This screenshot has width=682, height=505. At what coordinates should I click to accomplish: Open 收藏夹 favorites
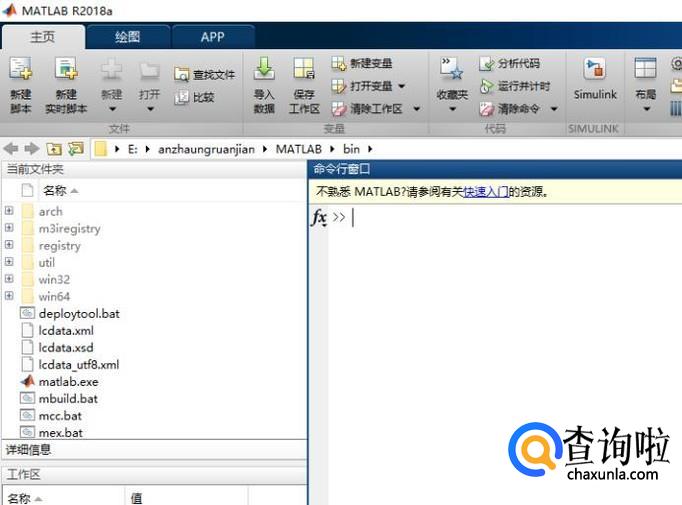[452, 78]
